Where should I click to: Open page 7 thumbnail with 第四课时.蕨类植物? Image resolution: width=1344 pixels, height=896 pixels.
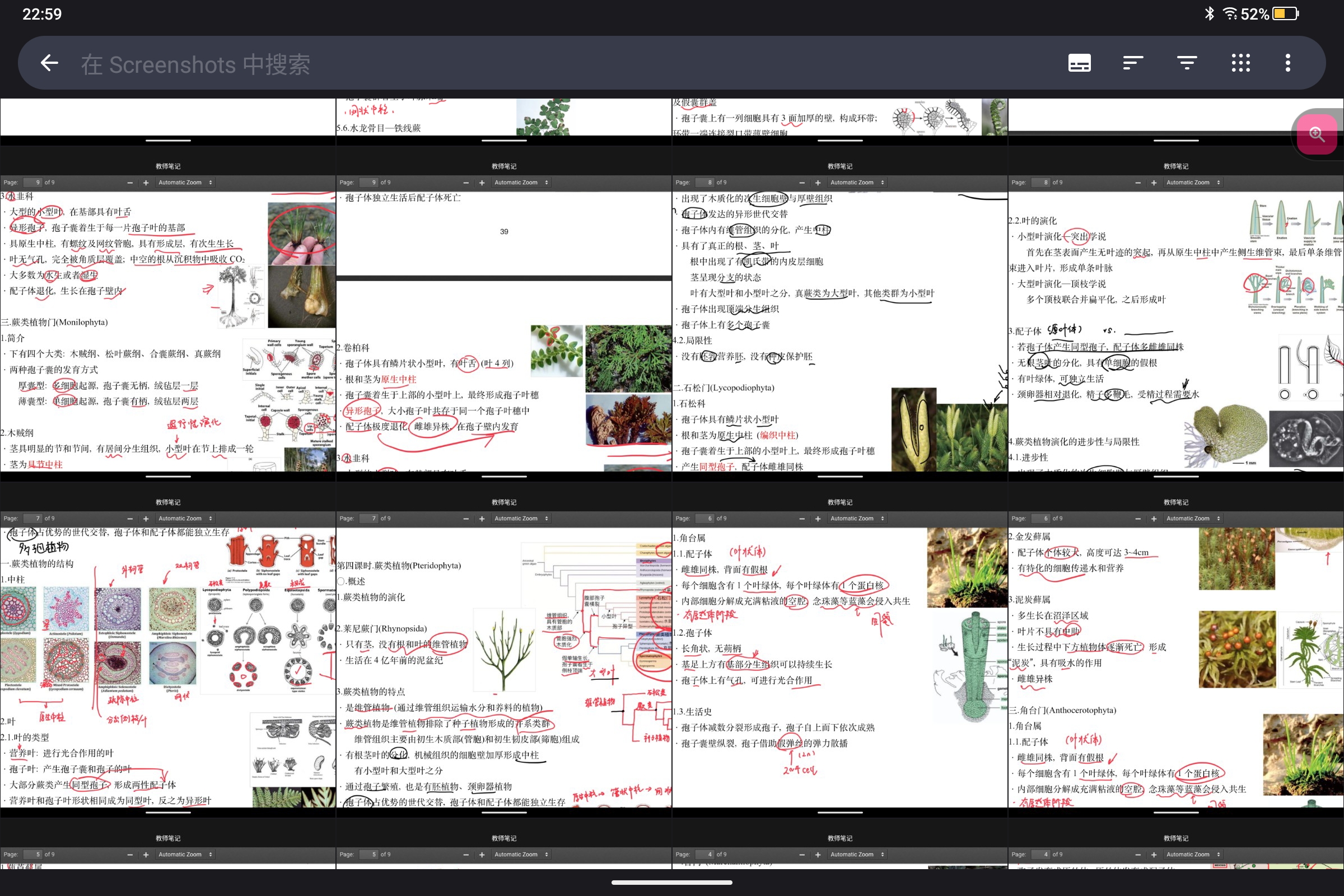coord(504,649)
